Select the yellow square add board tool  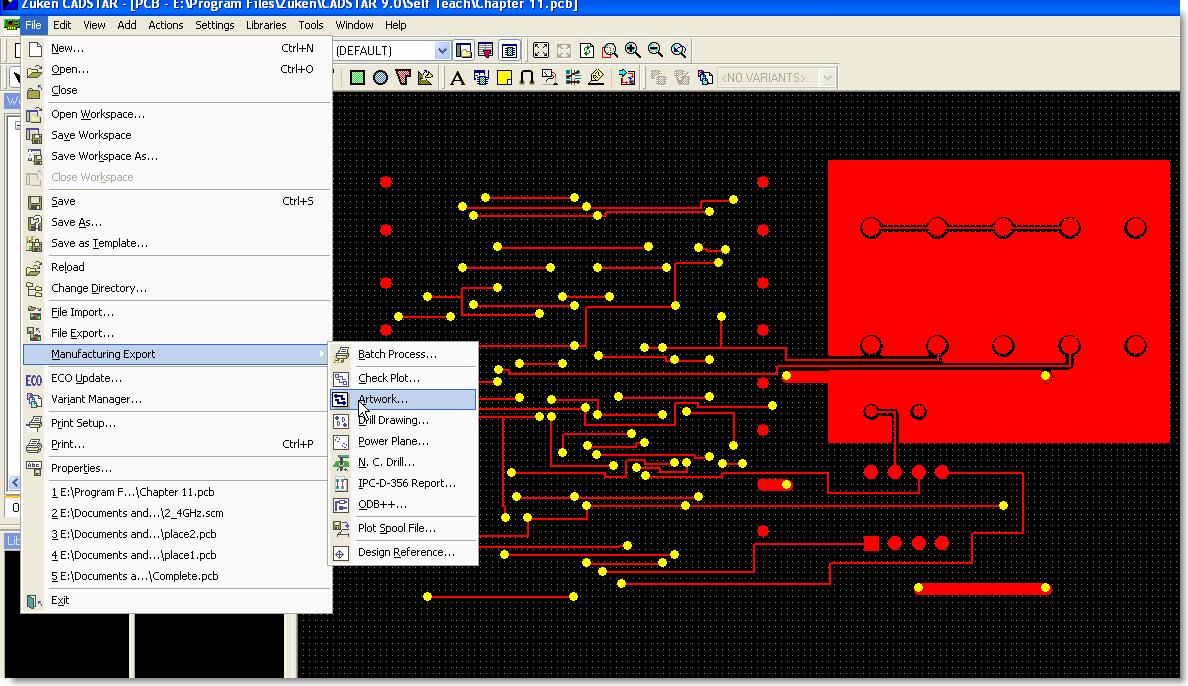tap(504, 77)
